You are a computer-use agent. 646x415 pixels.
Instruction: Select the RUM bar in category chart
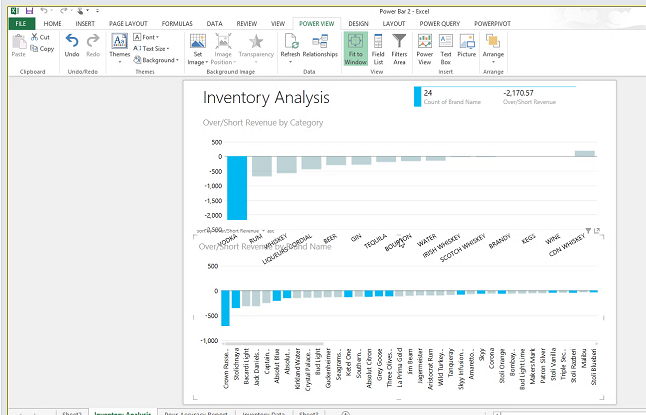tap(262, 166)
